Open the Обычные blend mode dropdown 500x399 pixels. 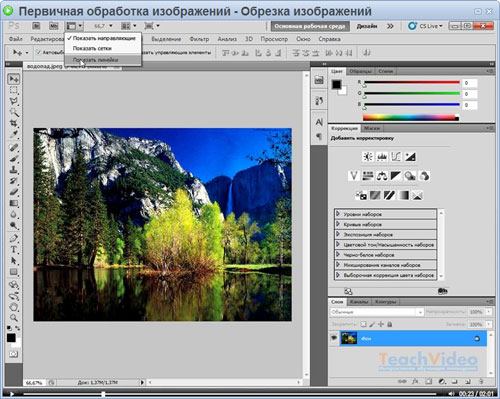[376, 312]
